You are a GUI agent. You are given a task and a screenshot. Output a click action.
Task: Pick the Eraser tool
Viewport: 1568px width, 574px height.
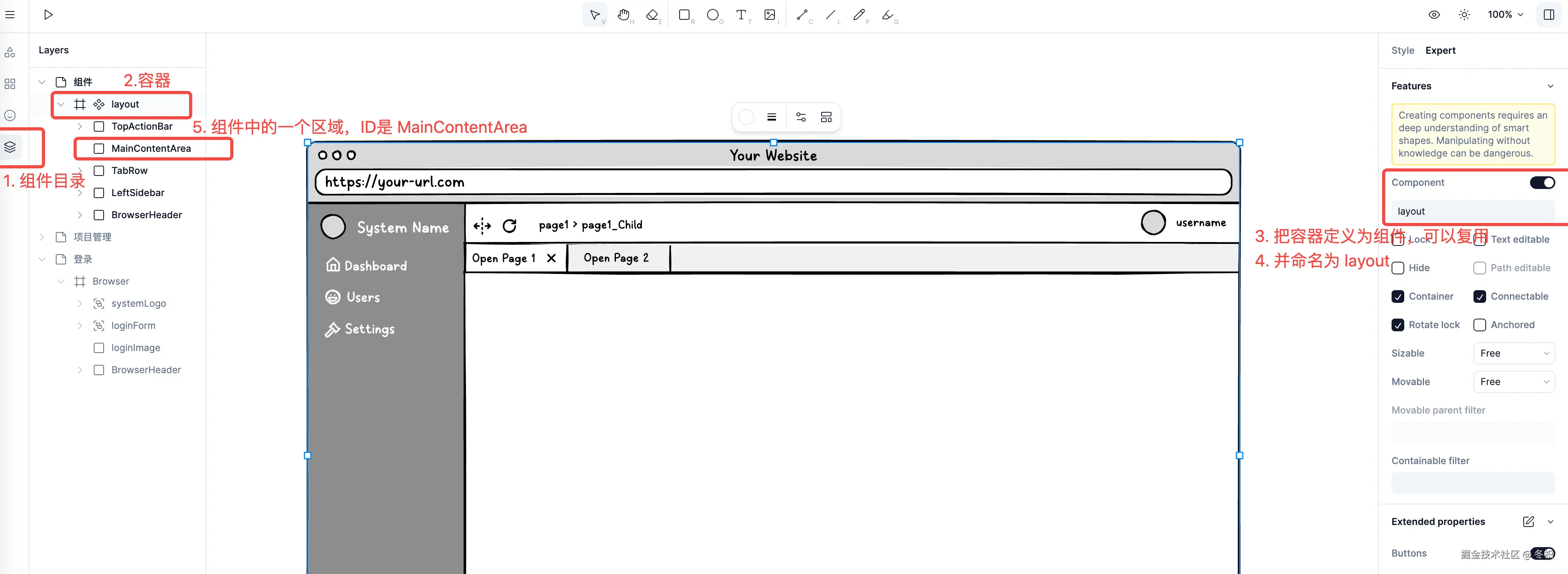click(x=653, y=15)
